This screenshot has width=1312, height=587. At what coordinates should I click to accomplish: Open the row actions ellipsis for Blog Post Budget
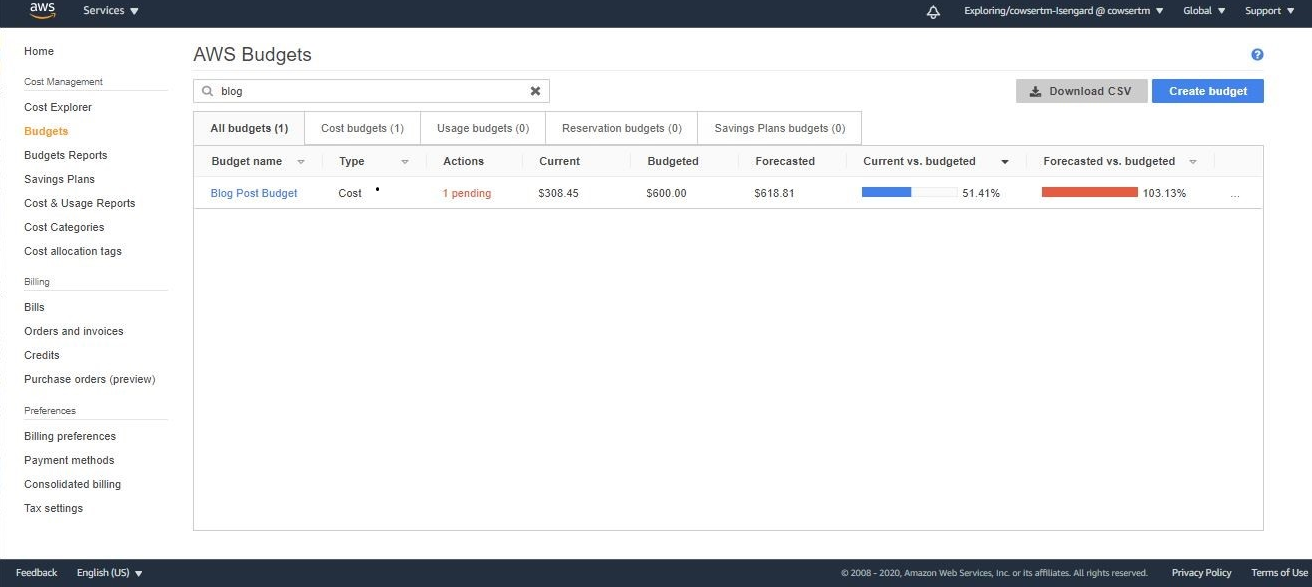pyautogui.click(x=1235, y=193)
